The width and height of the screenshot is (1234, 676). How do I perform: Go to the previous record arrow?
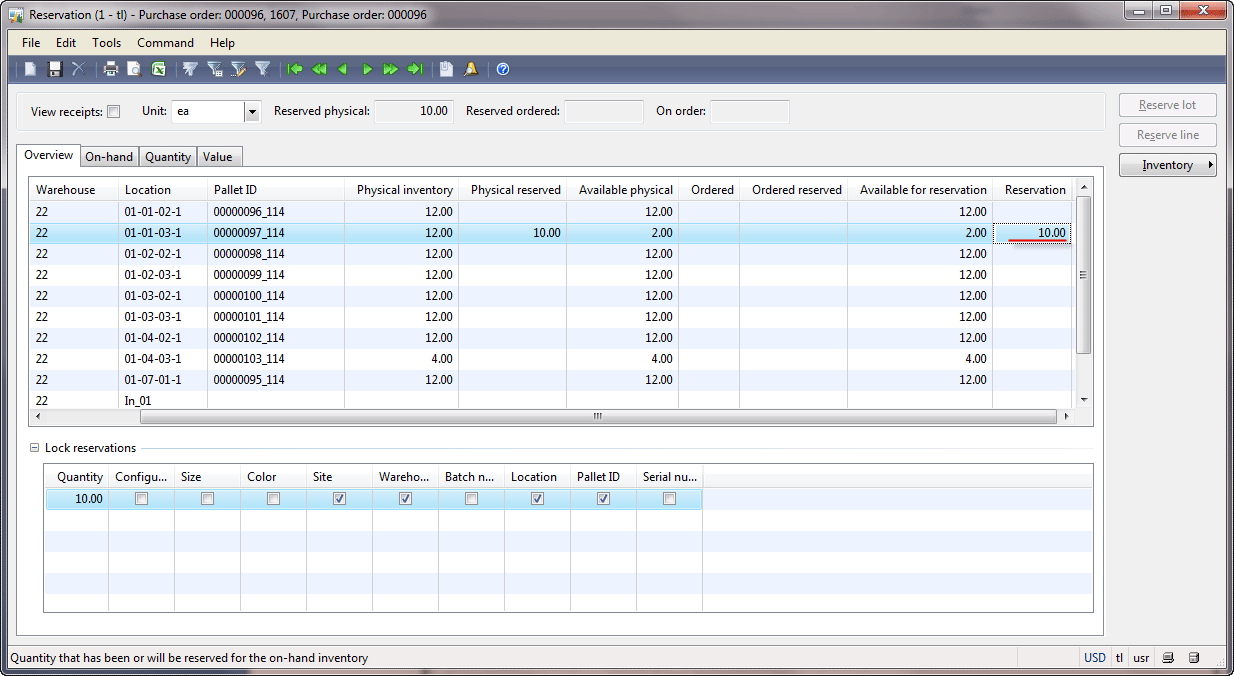pos(343,69)
